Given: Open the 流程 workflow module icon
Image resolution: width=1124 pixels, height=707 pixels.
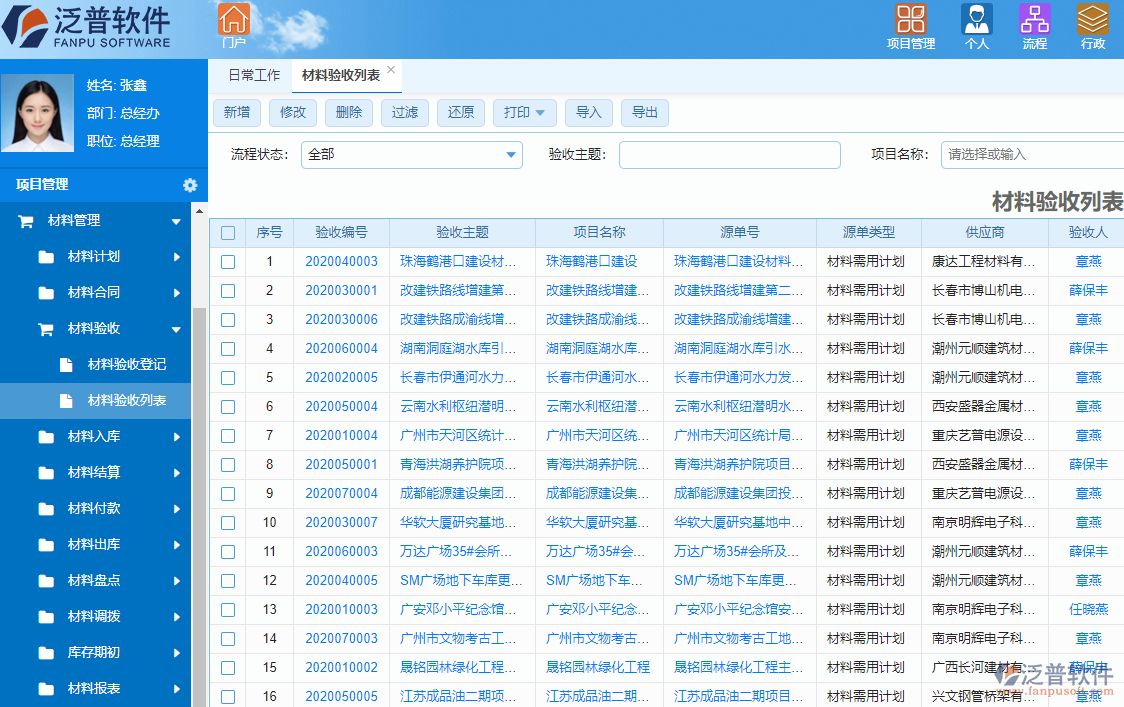Looking at the screenshot, I should coord(1035,18).
